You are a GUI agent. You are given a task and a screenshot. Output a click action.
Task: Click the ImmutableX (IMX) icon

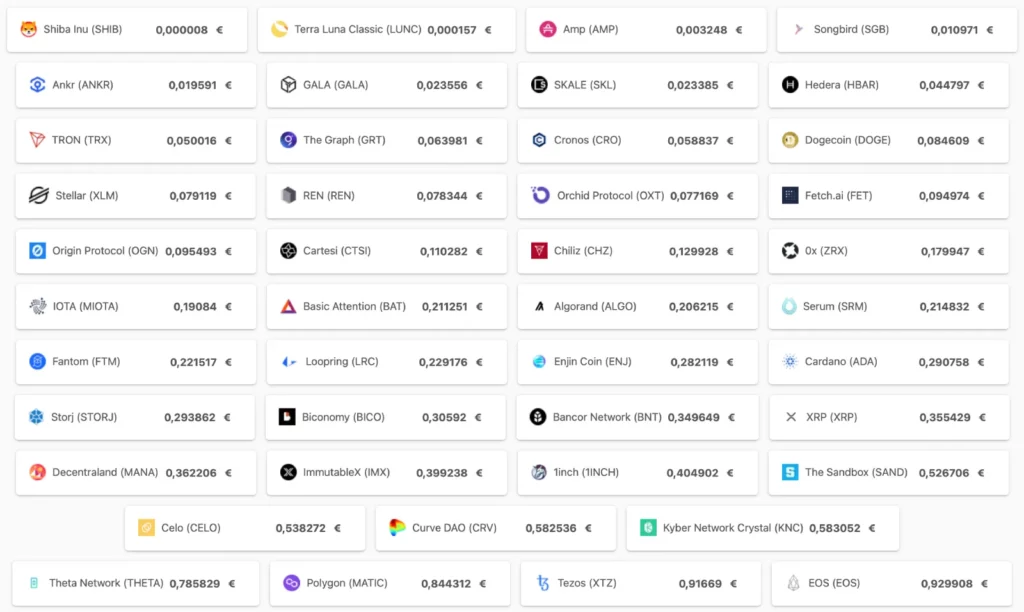coord(288,472)
